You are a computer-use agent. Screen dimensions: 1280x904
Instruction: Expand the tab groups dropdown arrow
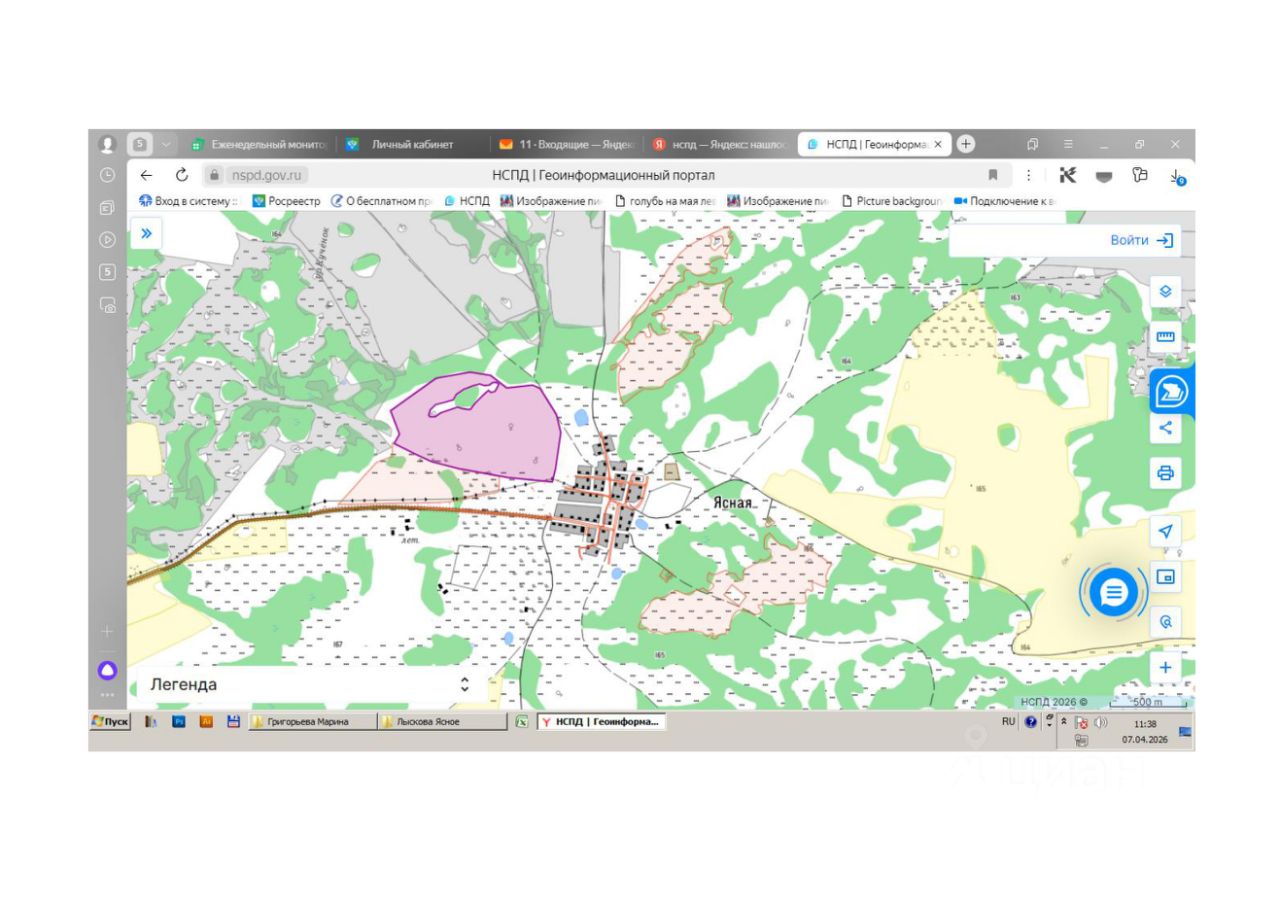point(166,144)
